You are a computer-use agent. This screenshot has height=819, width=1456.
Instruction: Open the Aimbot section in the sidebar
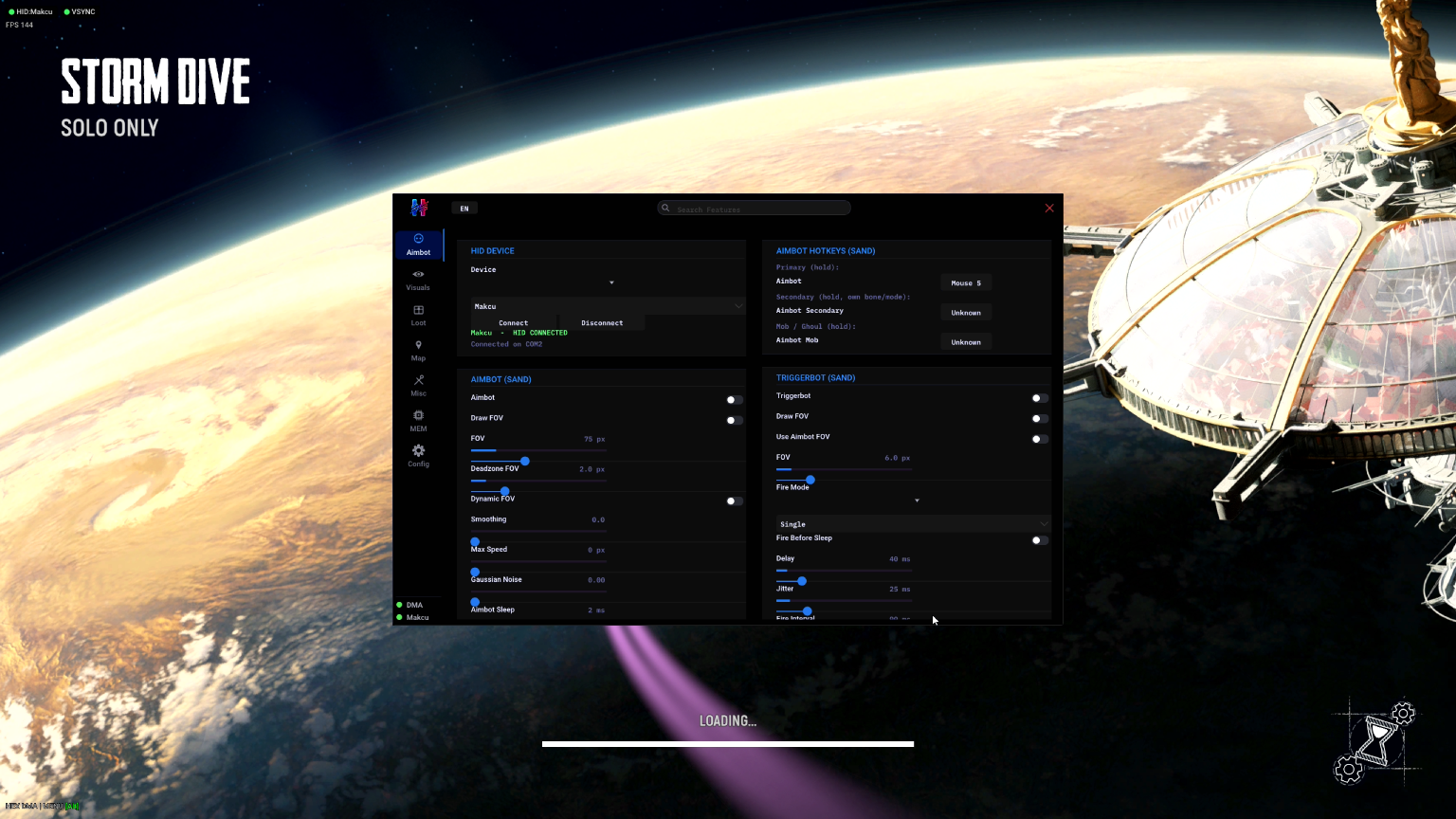pyautogui.click(x=418, y=245)
